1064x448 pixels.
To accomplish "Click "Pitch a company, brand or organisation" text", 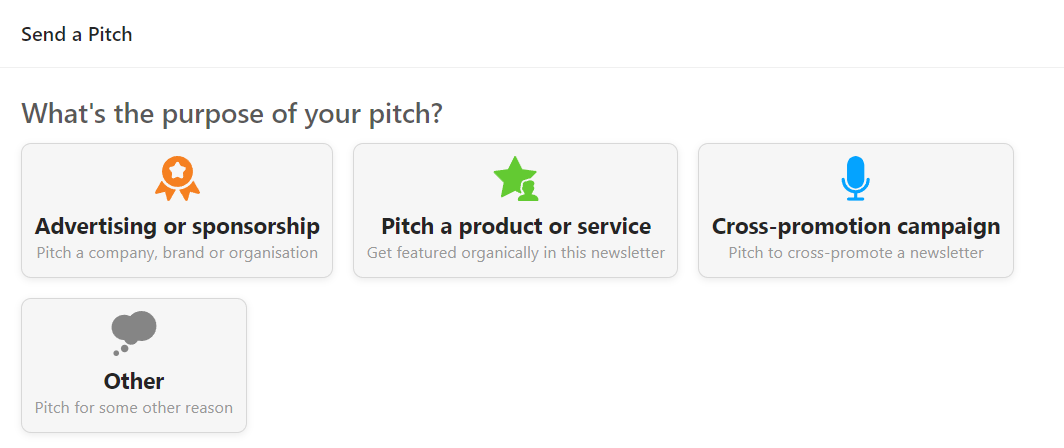I will (x=177, y=253).
